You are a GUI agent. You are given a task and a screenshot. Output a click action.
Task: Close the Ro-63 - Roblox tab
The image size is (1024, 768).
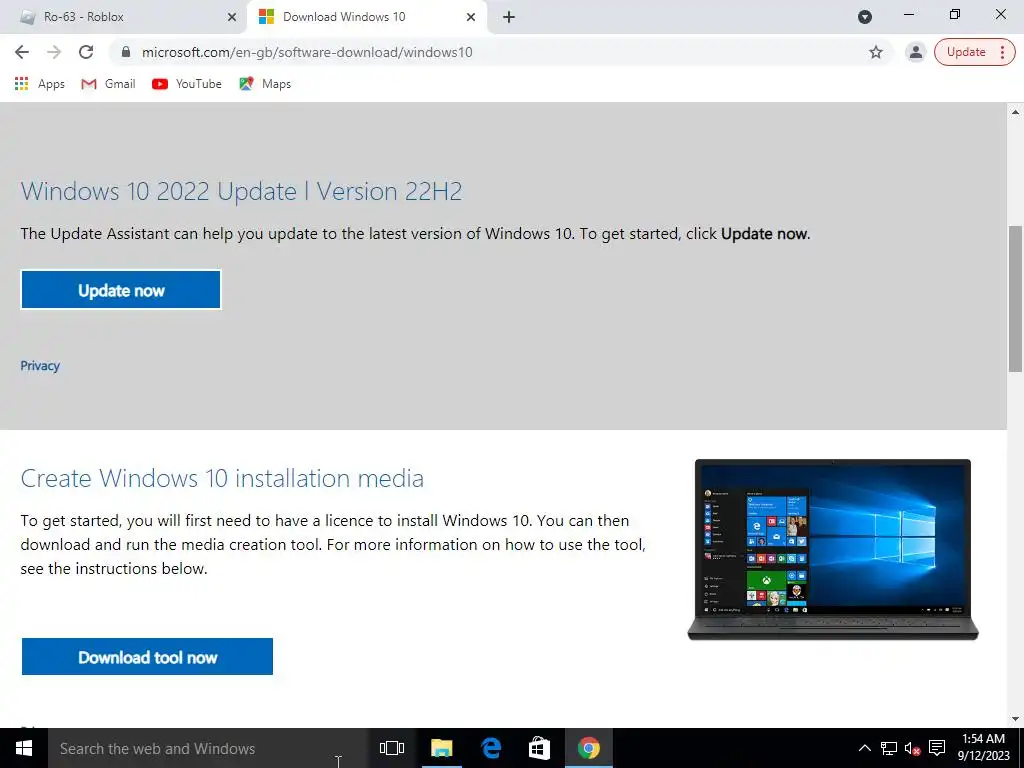(x=232, y=17)
